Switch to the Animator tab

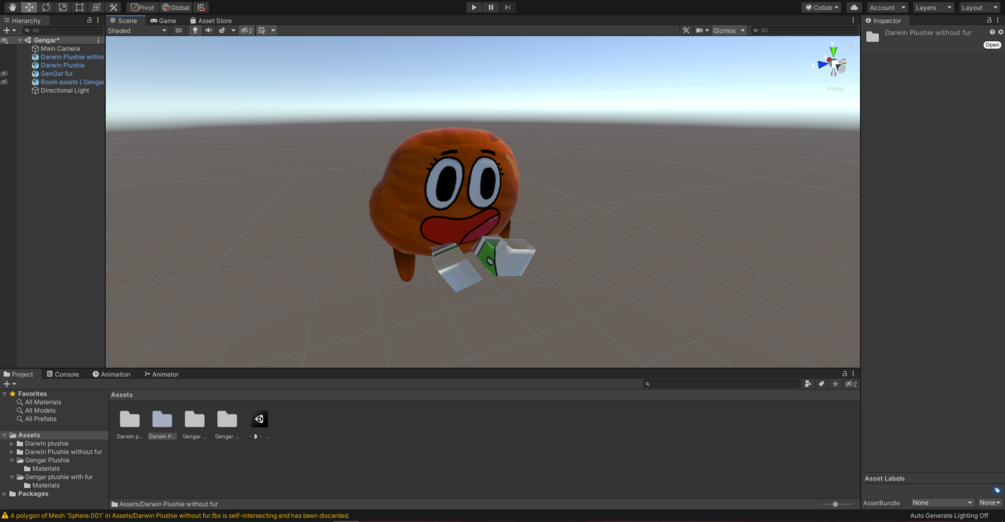(162, 374)
